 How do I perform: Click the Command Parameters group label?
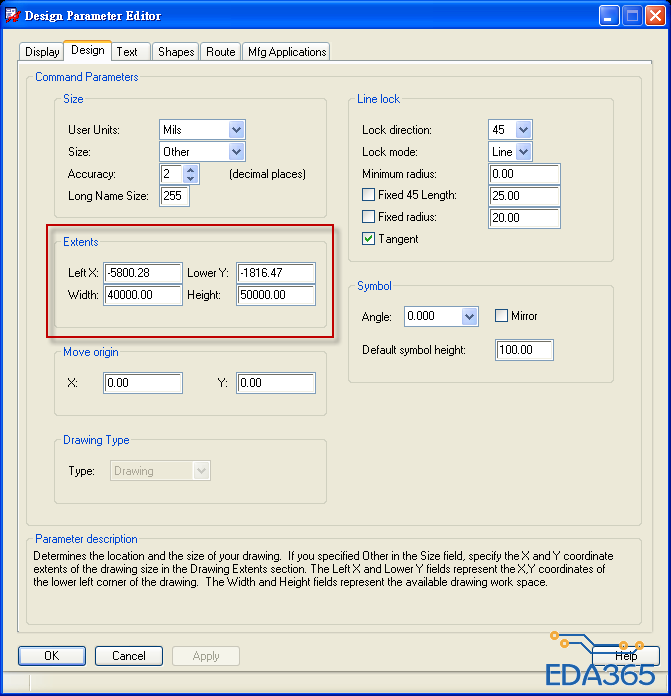(87, 77)
